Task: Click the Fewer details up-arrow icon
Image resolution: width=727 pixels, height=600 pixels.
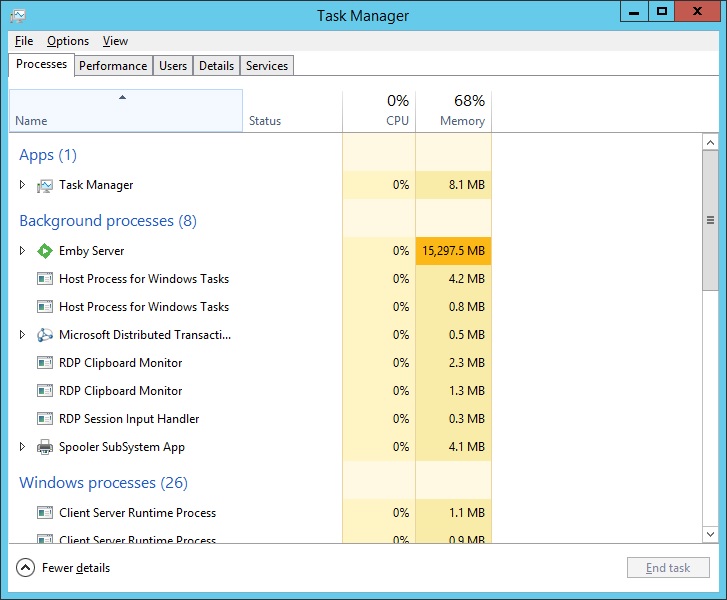Action: pos(26,568)
